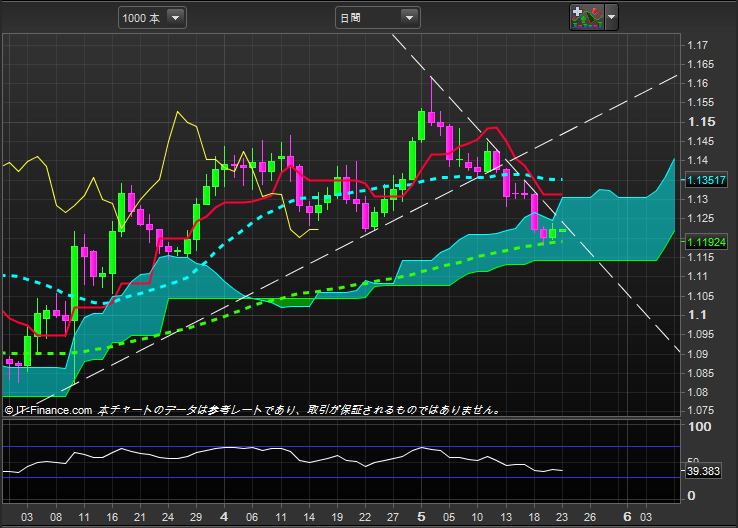Click date label 26 on time axis
This screenshot has width=738, height=528.
(x=590, y=517)
